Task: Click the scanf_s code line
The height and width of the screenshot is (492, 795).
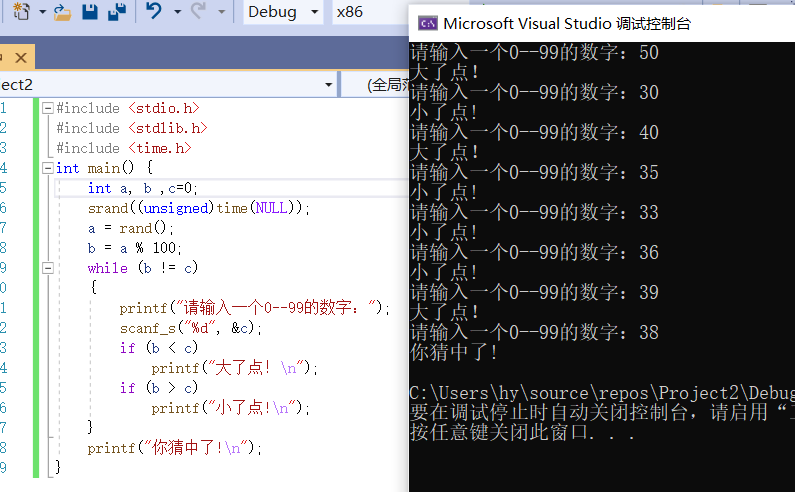Action: point(191,328)
